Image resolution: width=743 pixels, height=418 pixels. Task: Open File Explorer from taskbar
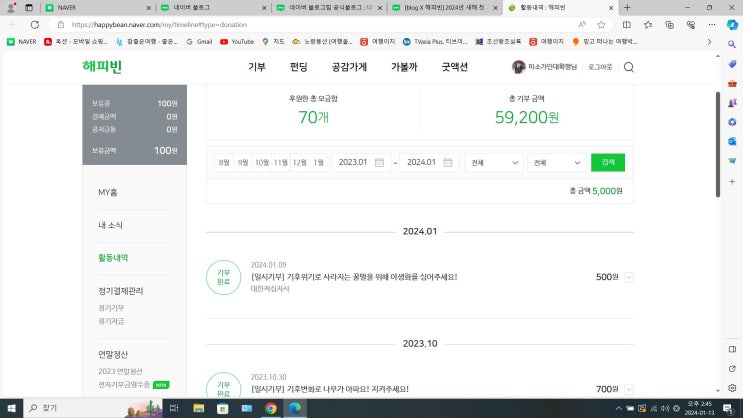(x=199, y=408)
